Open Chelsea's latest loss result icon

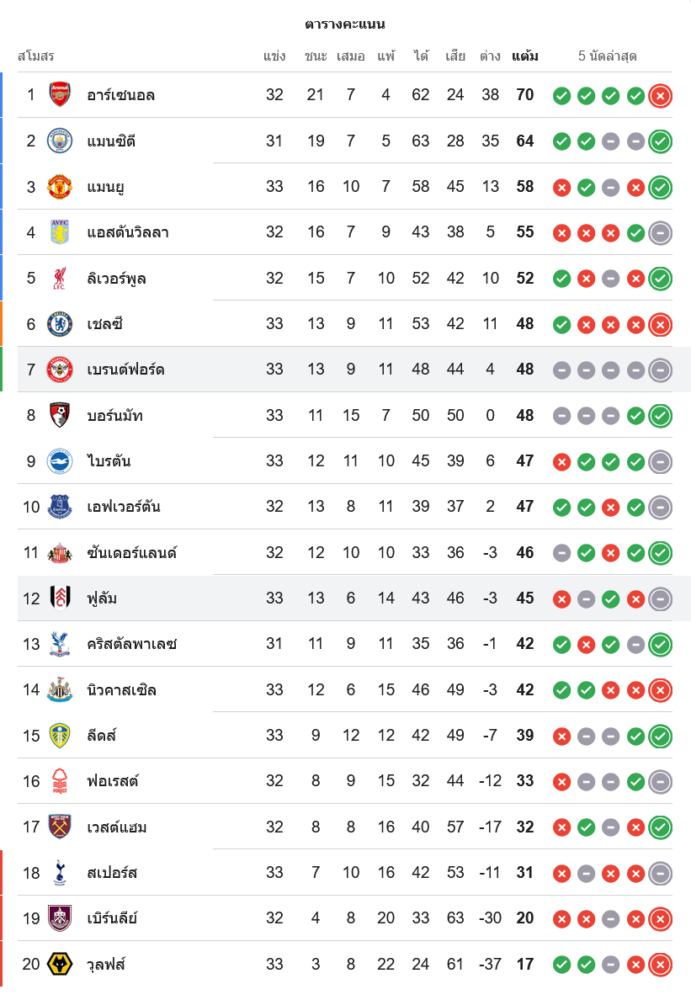(x=660, y=324)
